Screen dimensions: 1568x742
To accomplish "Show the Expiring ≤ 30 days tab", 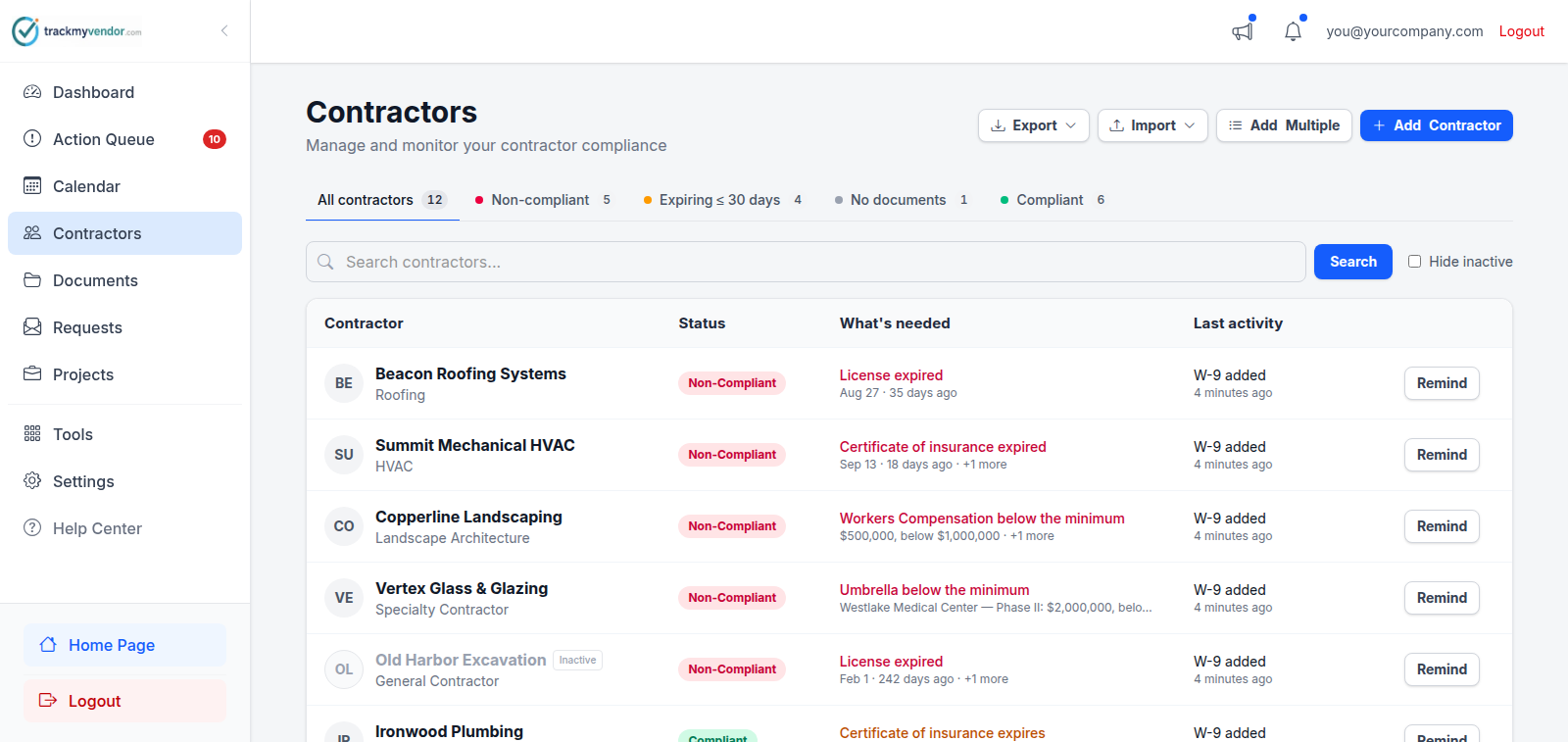I will (x=723, y=200).
